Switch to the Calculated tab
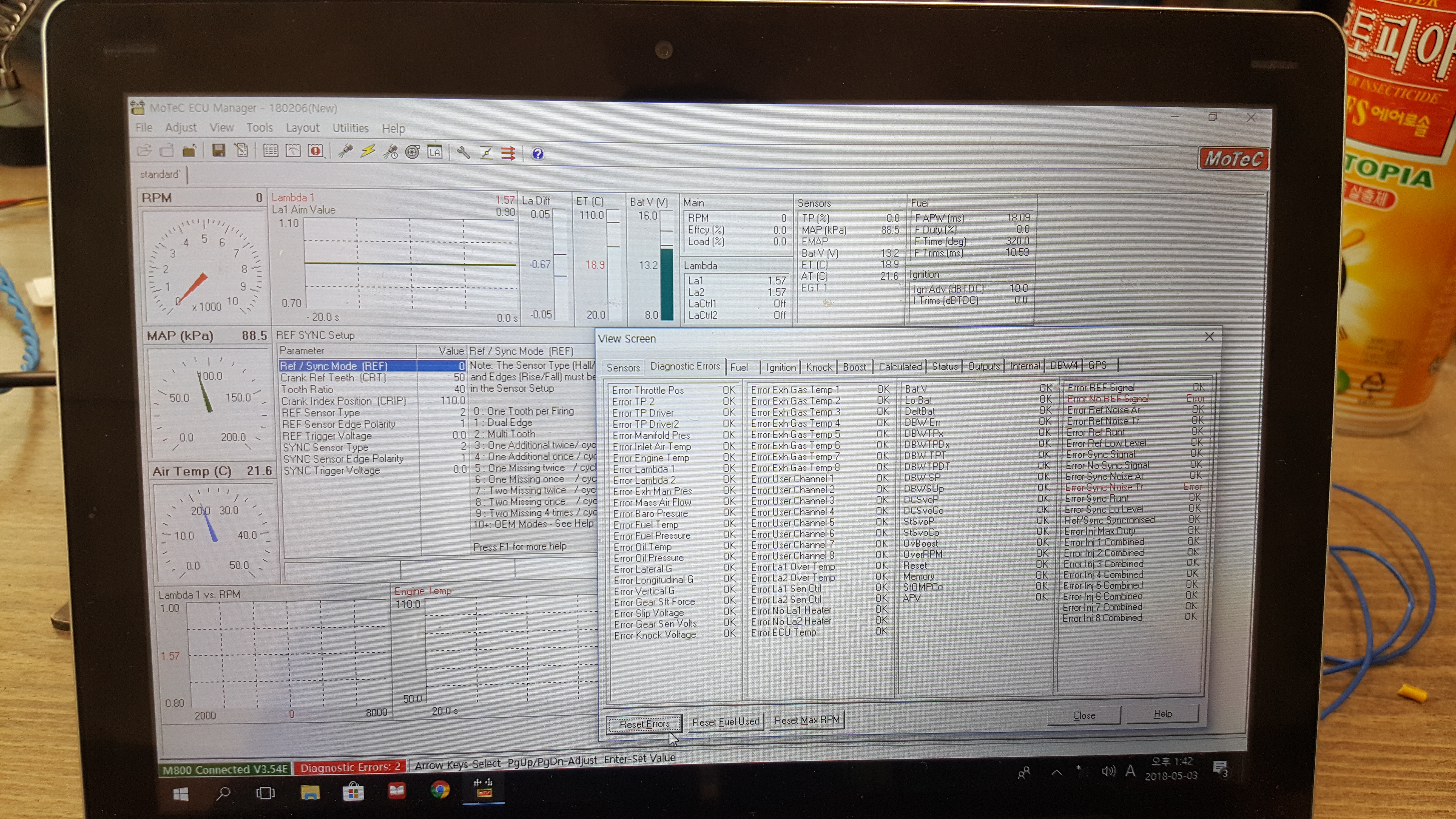1456x819 pixels. tap(900, 366)
